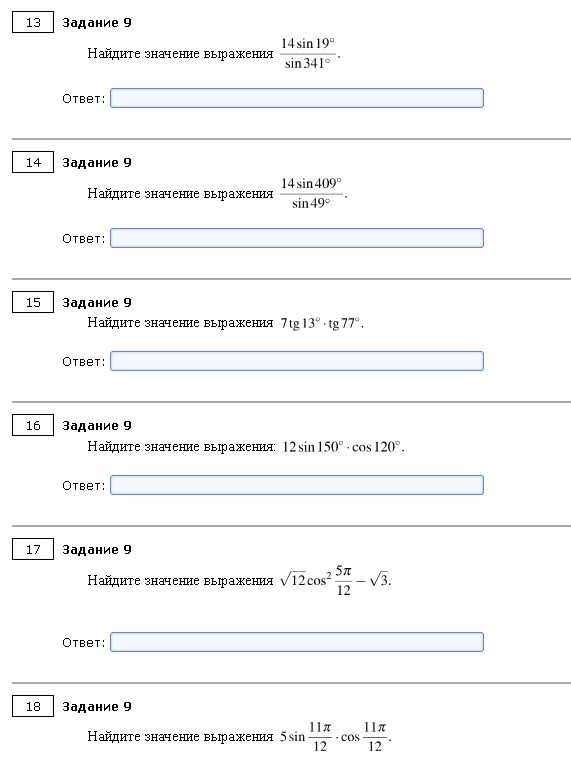The image size is (571, 768).
Task: Click the Задание 9 heading beside number 18
Action: [x=97, y=707]
